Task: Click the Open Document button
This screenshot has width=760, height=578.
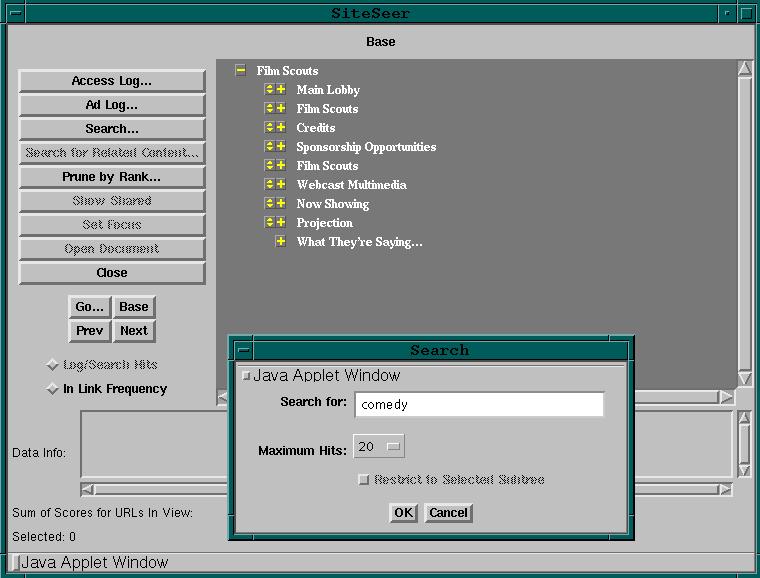Action: pyautogui.click(x=111, y=249)
